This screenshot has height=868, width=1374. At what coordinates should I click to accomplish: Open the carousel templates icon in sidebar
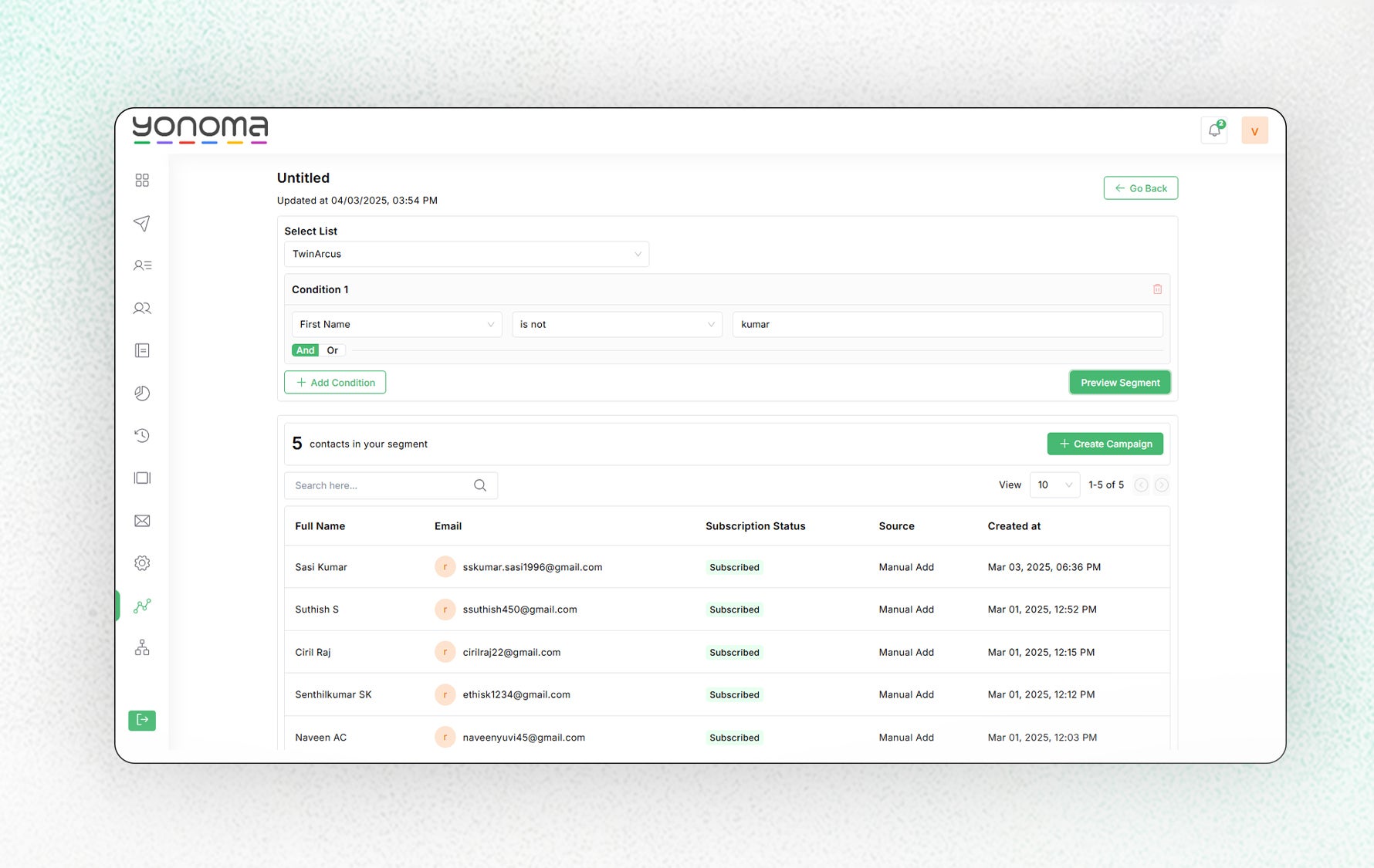pyautogui.click(x=142, y=478)
